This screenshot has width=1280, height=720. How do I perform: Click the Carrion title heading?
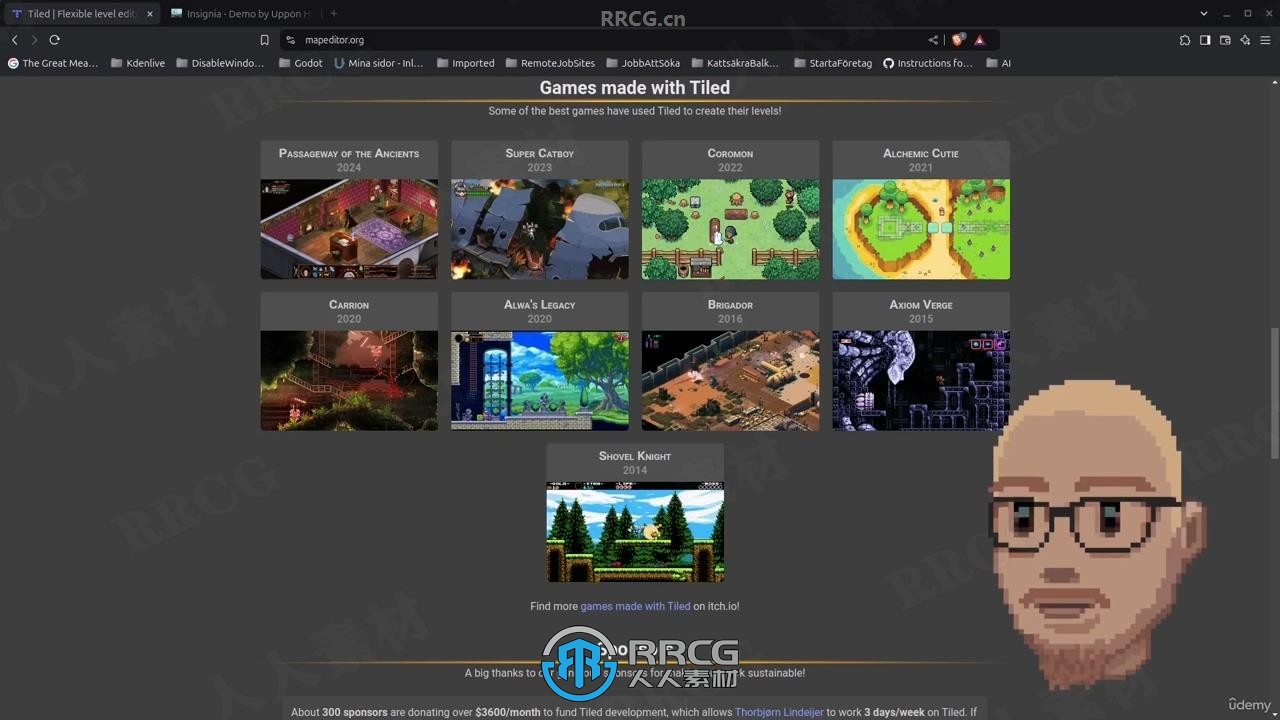pyautogui.click(x=349, y=305)
